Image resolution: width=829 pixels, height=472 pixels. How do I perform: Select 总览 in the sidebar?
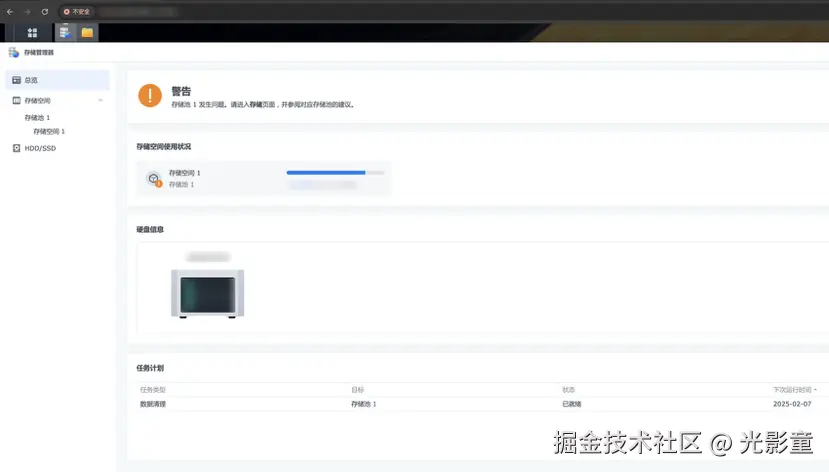[x=58, y=80]
